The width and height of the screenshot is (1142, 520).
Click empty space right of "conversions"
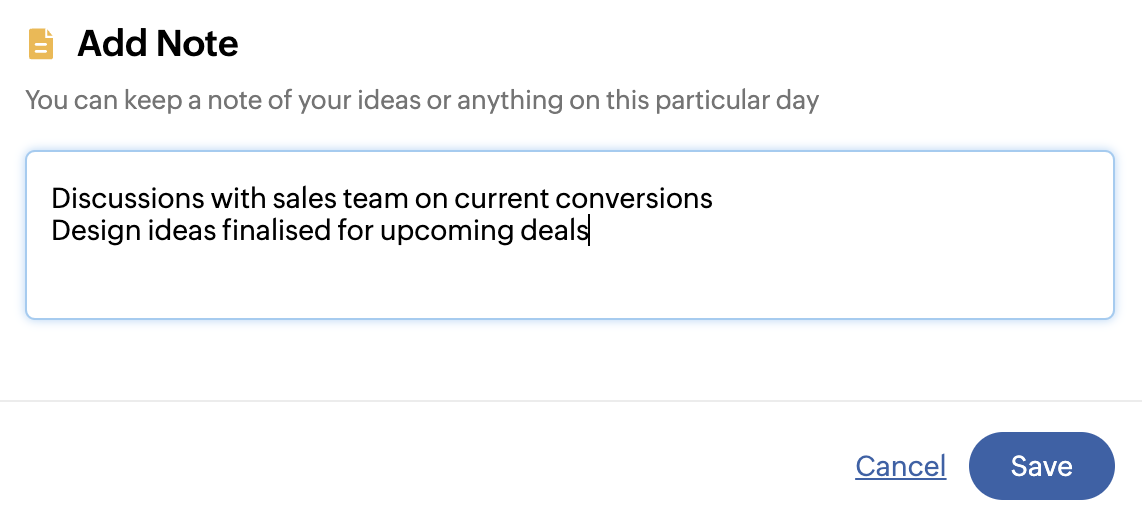pyautogui.click(x=900, y=198)
